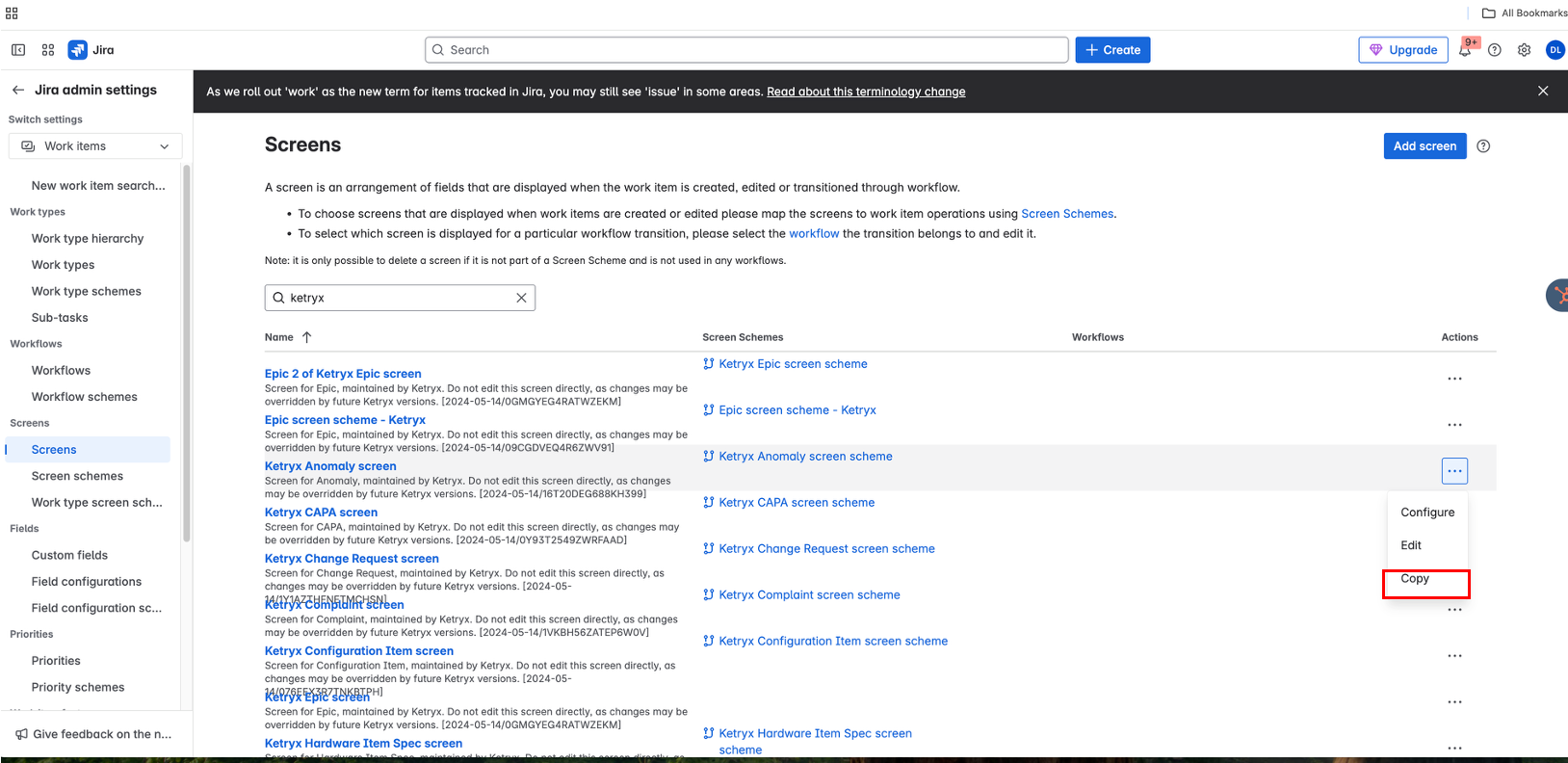Screen dimensions: 1568x763
Task: Dismiss the terminology banner with X
Action: point(1543,92)
